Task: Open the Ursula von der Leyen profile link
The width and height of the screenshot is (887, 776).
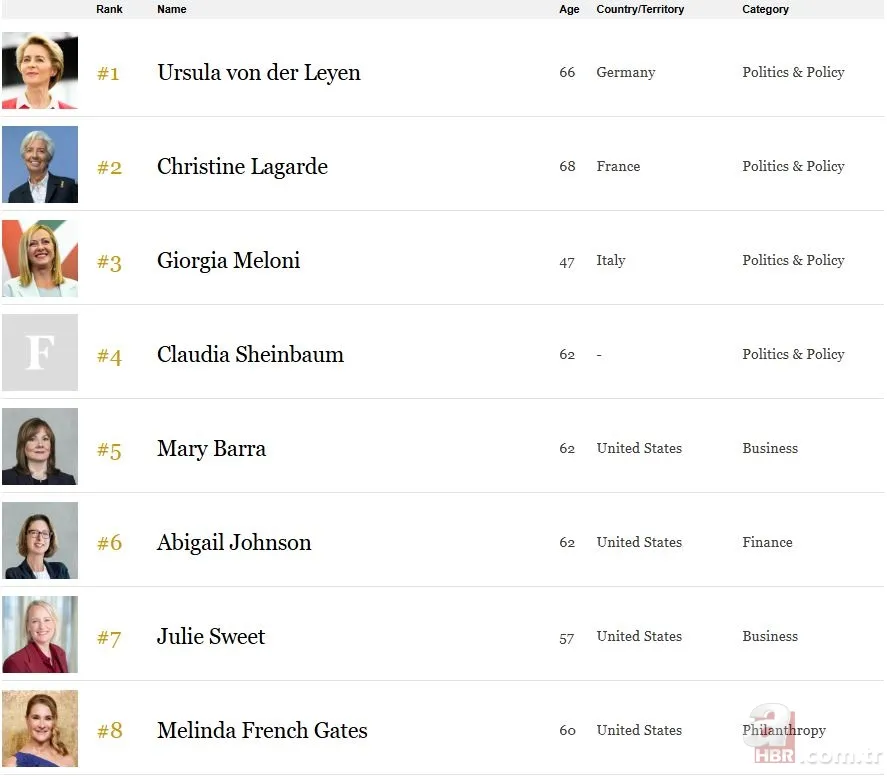Action: [x=258, y=73]
